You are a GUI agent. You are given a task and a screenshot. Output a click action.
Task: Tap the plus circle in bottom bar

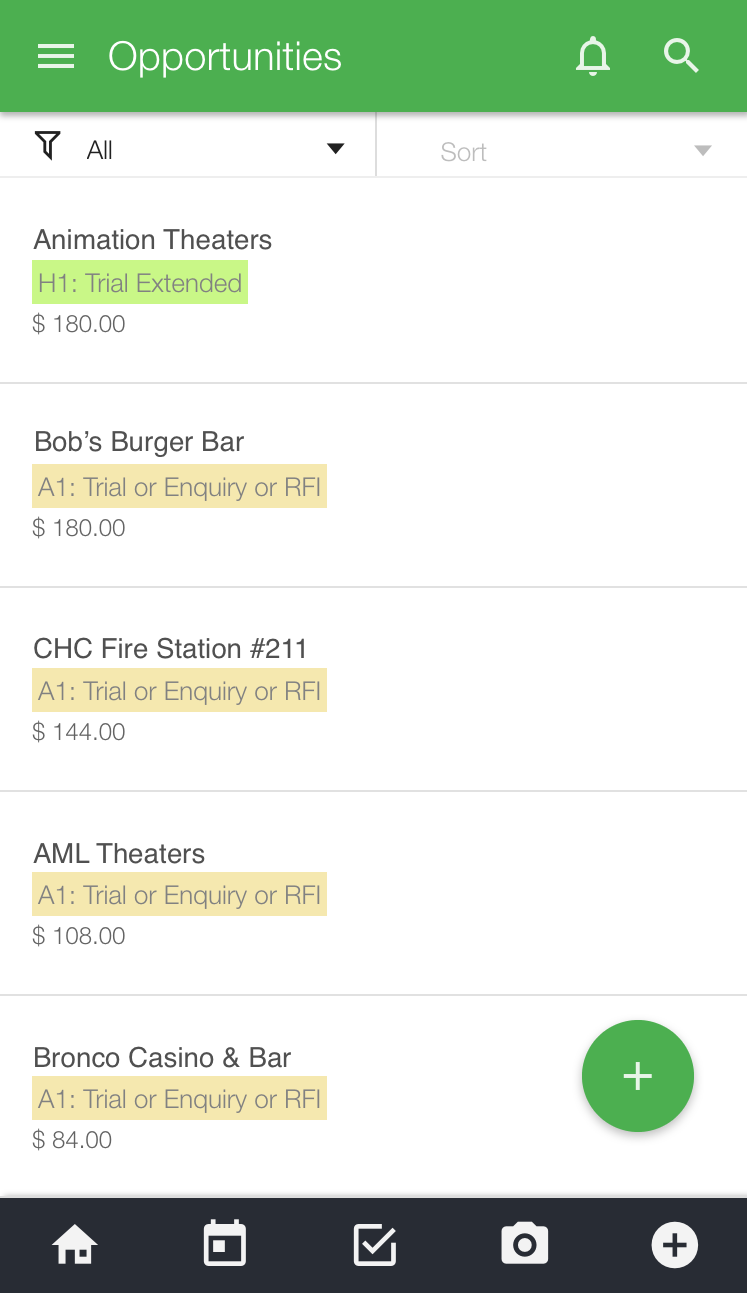tap(674, 1245)
